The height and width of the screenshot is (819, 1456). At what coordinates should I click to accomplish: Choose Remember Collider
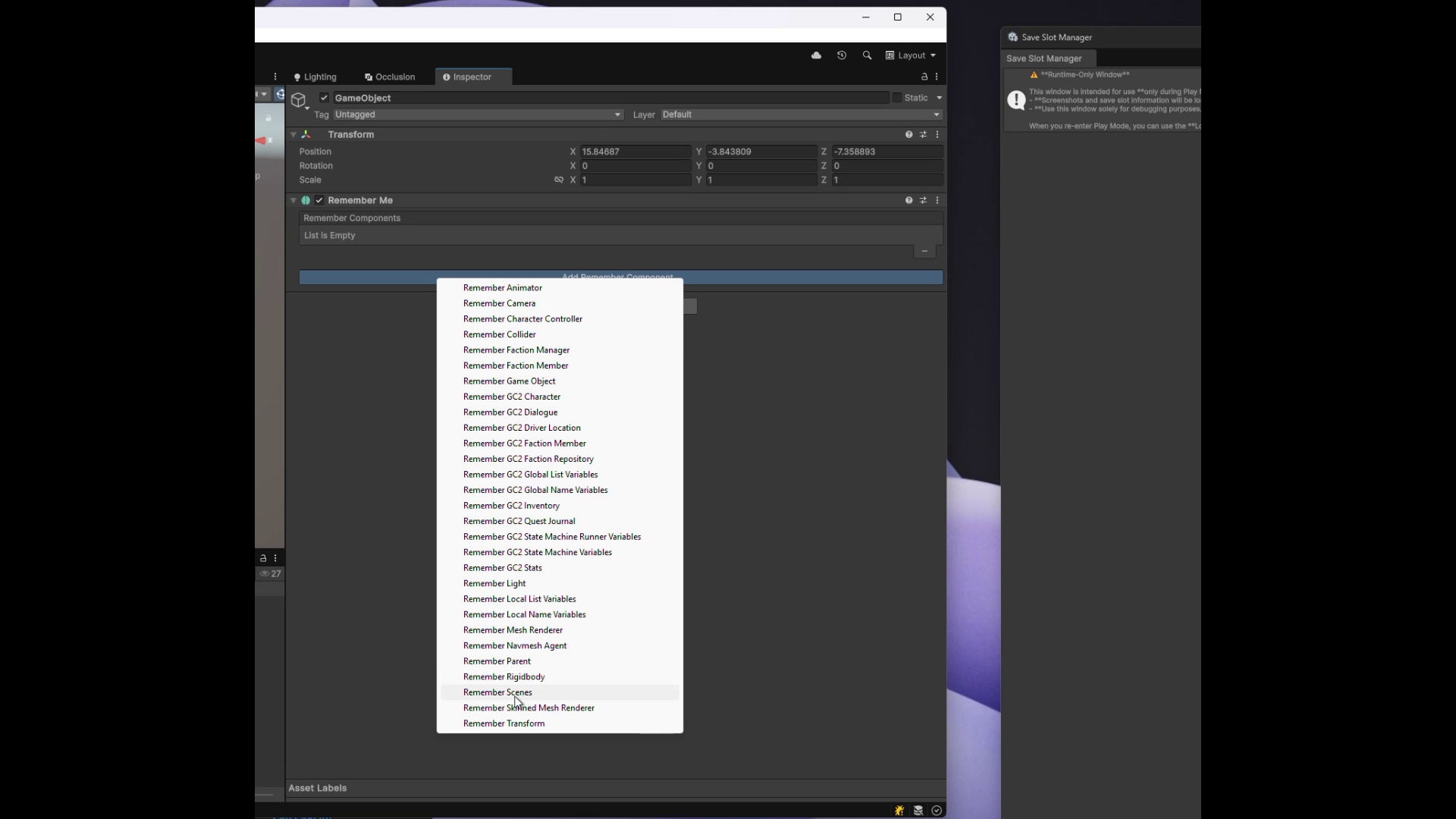(x=560, y=334)
